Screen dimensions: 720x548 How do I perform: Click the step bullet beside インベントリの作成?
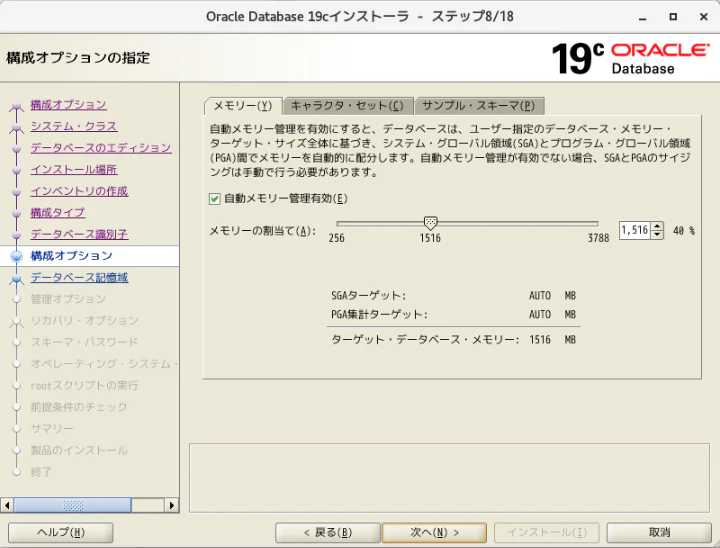17,192
